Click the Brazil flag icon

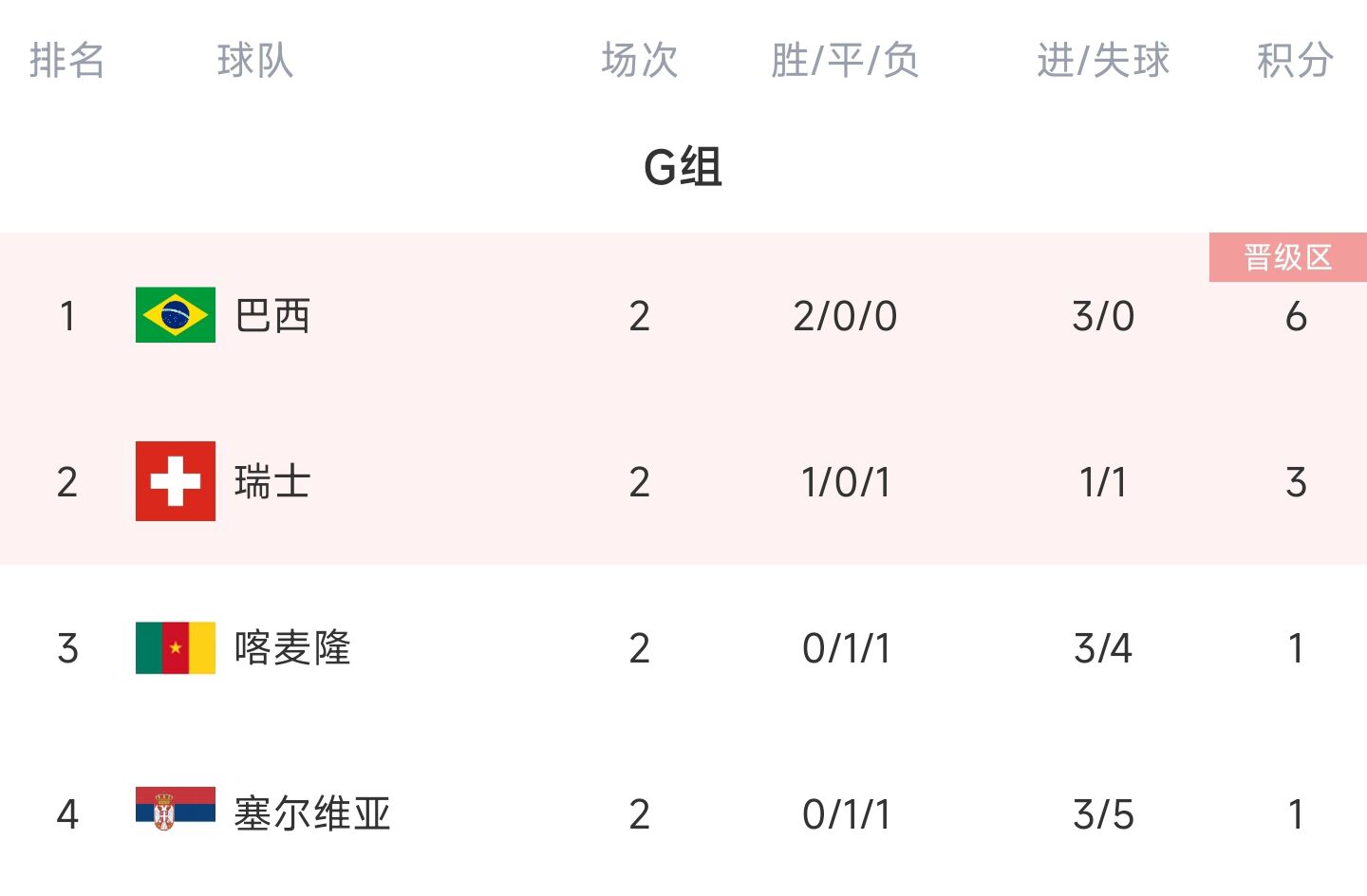pos(176,315)
